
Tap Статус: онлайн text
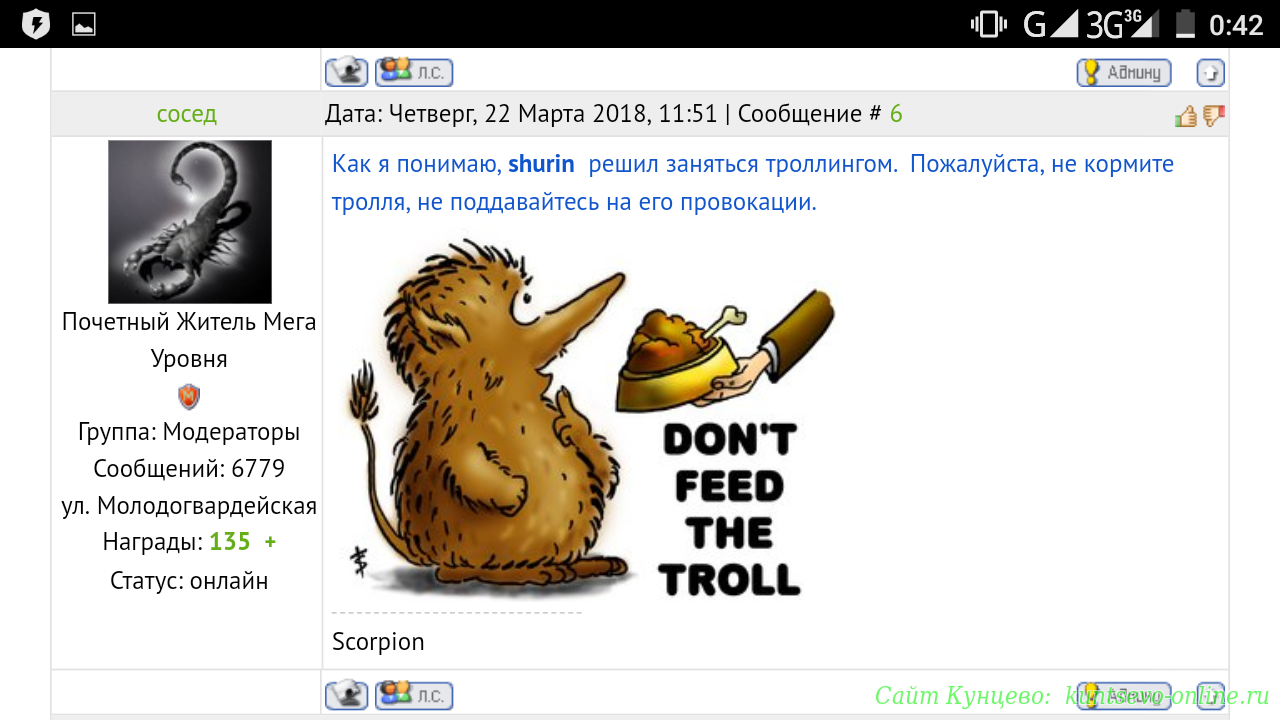(x=189, y=581)
